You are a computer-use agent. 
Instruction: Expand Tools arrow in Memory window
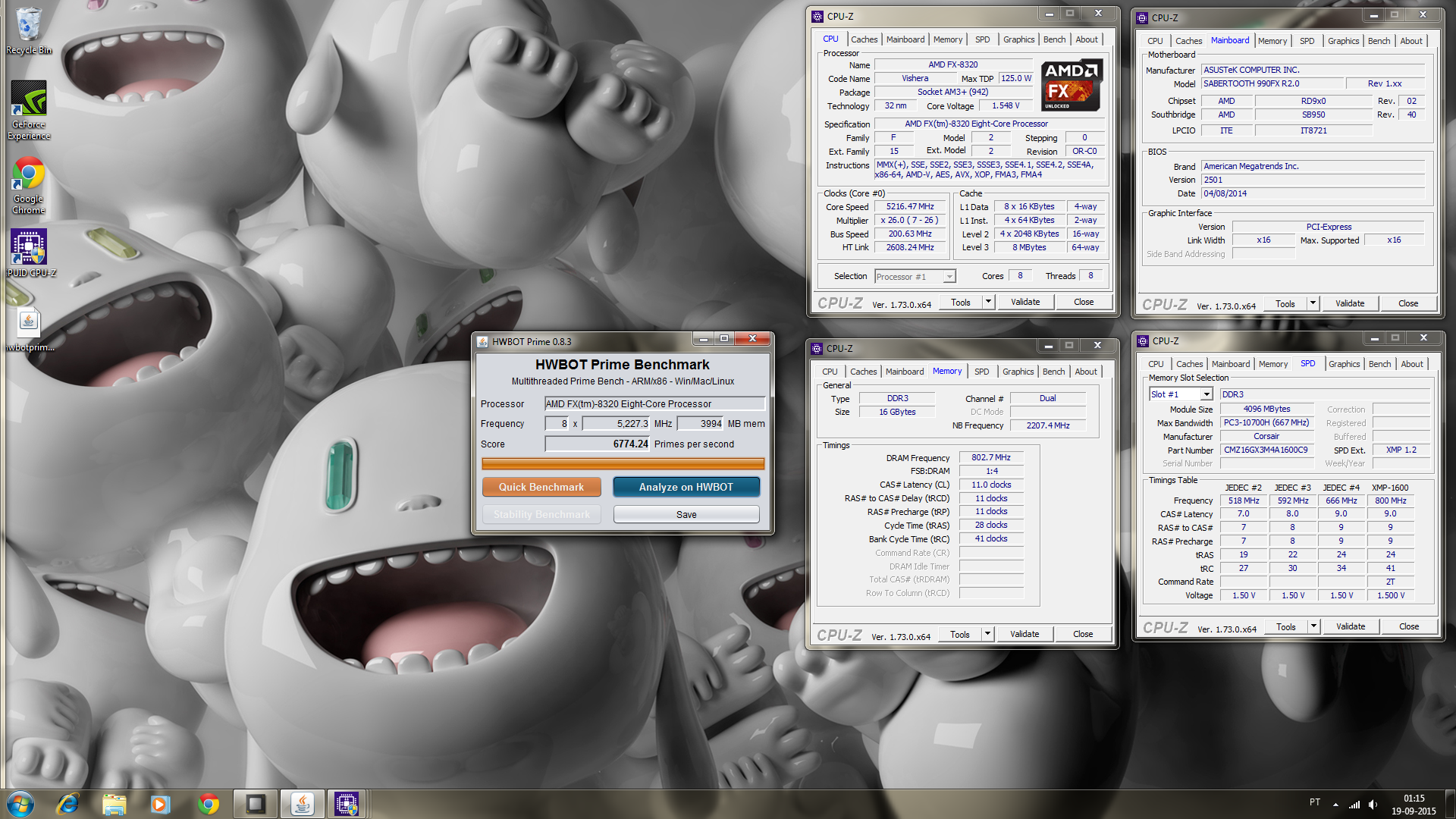(x=987, y=634)
